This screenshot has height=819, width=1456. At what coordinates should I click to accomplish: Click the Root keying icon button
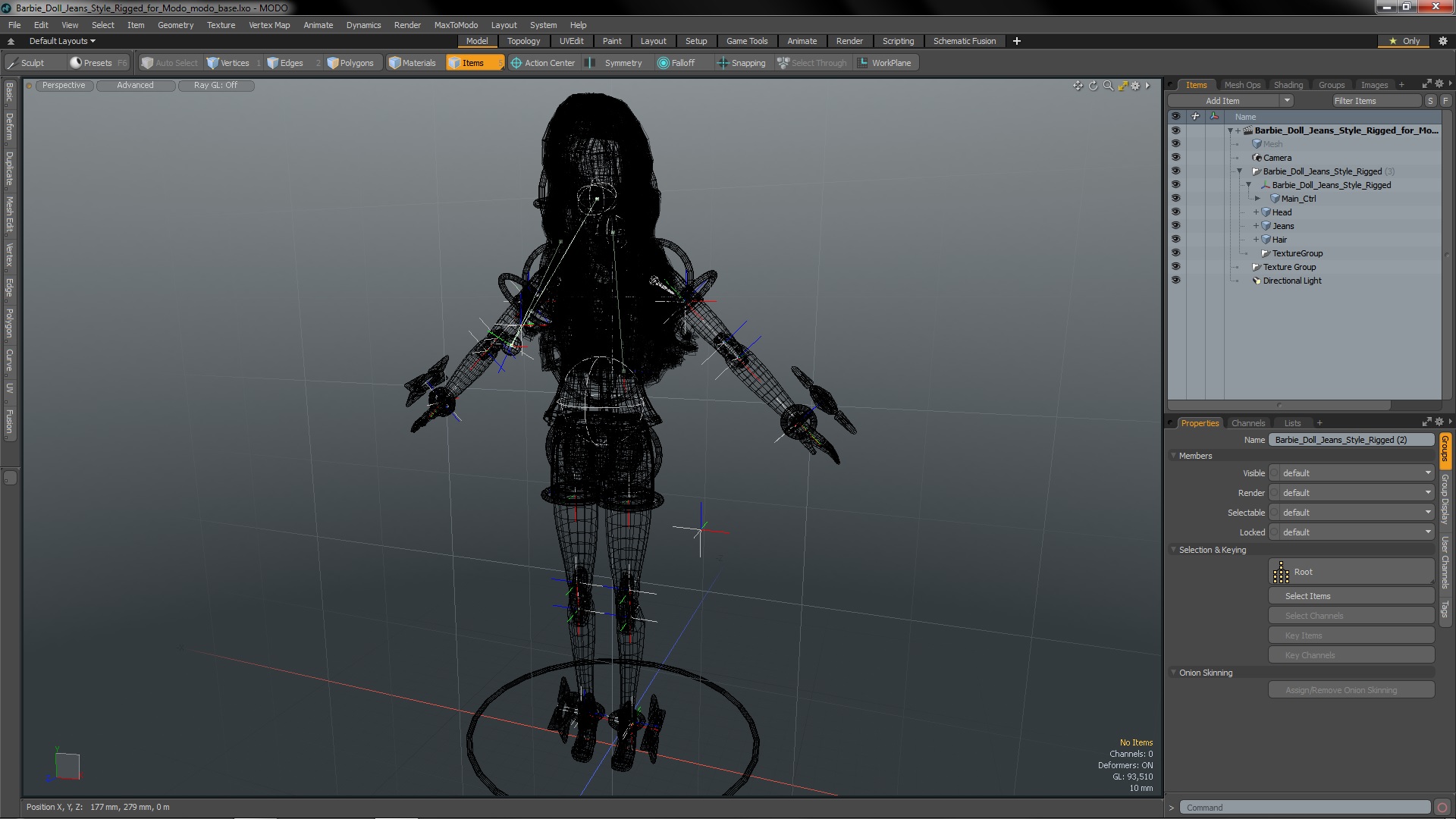tap(1351, 572)
